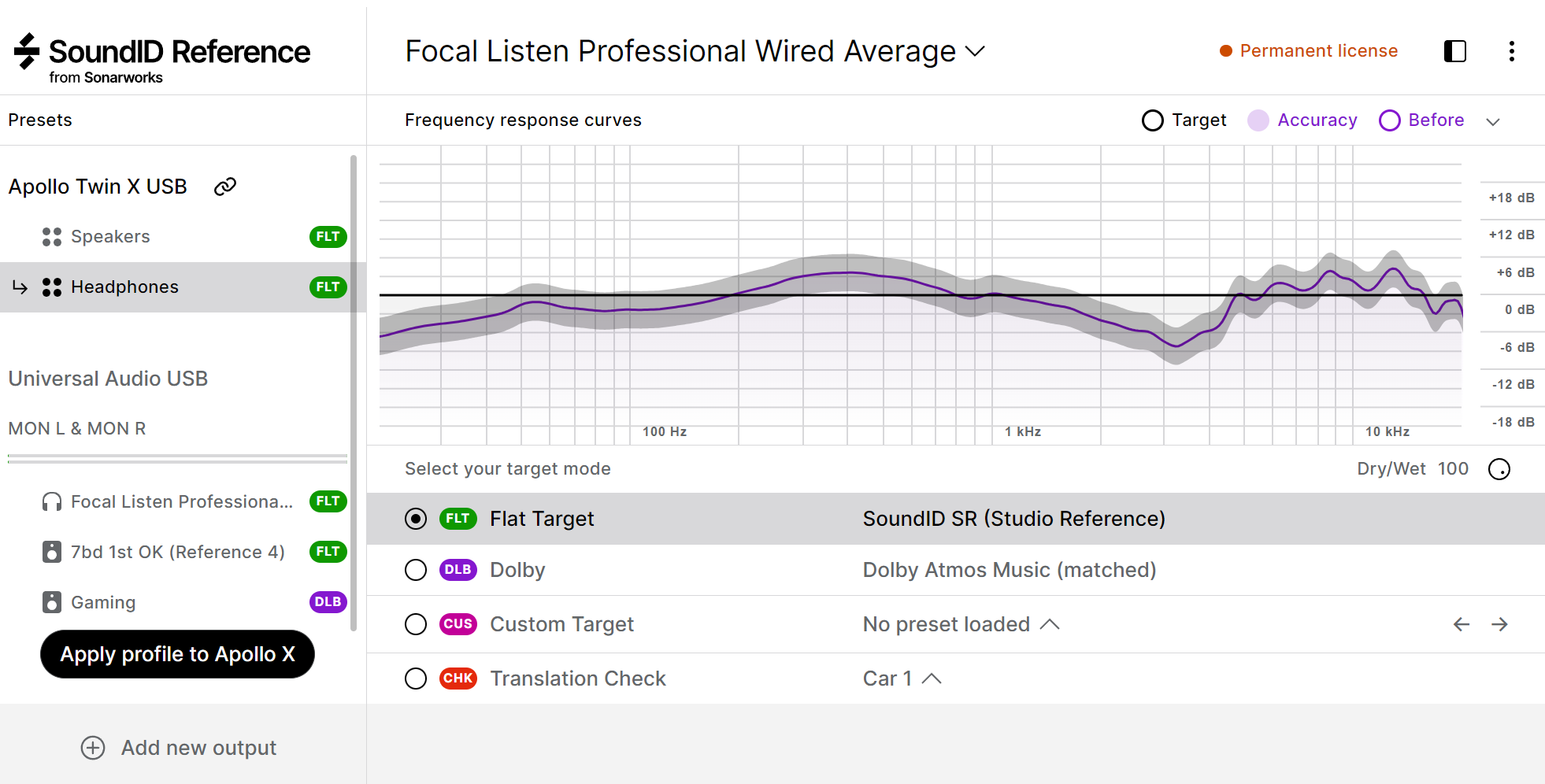
Task: Click the Dry/Wet value 100
Action: click(1453, 469)
